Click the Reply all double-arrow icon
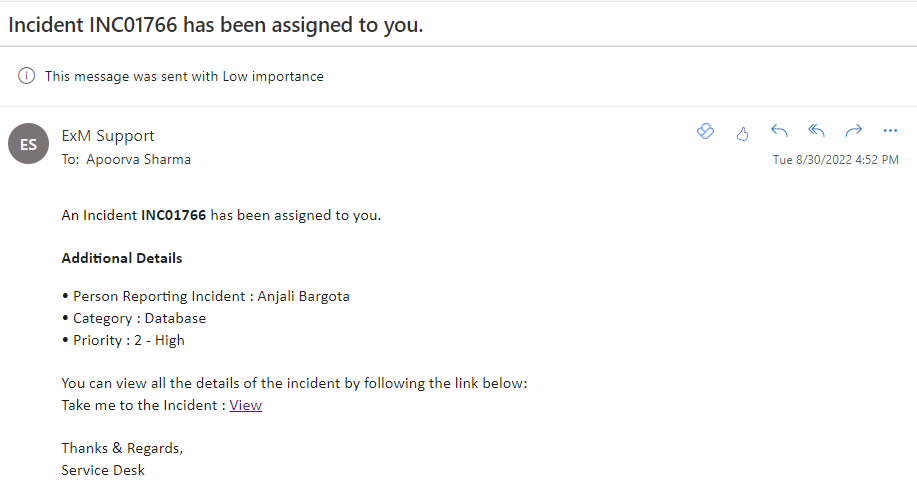The width and height of the screenshot is (917, 494). tap(816, 131)
